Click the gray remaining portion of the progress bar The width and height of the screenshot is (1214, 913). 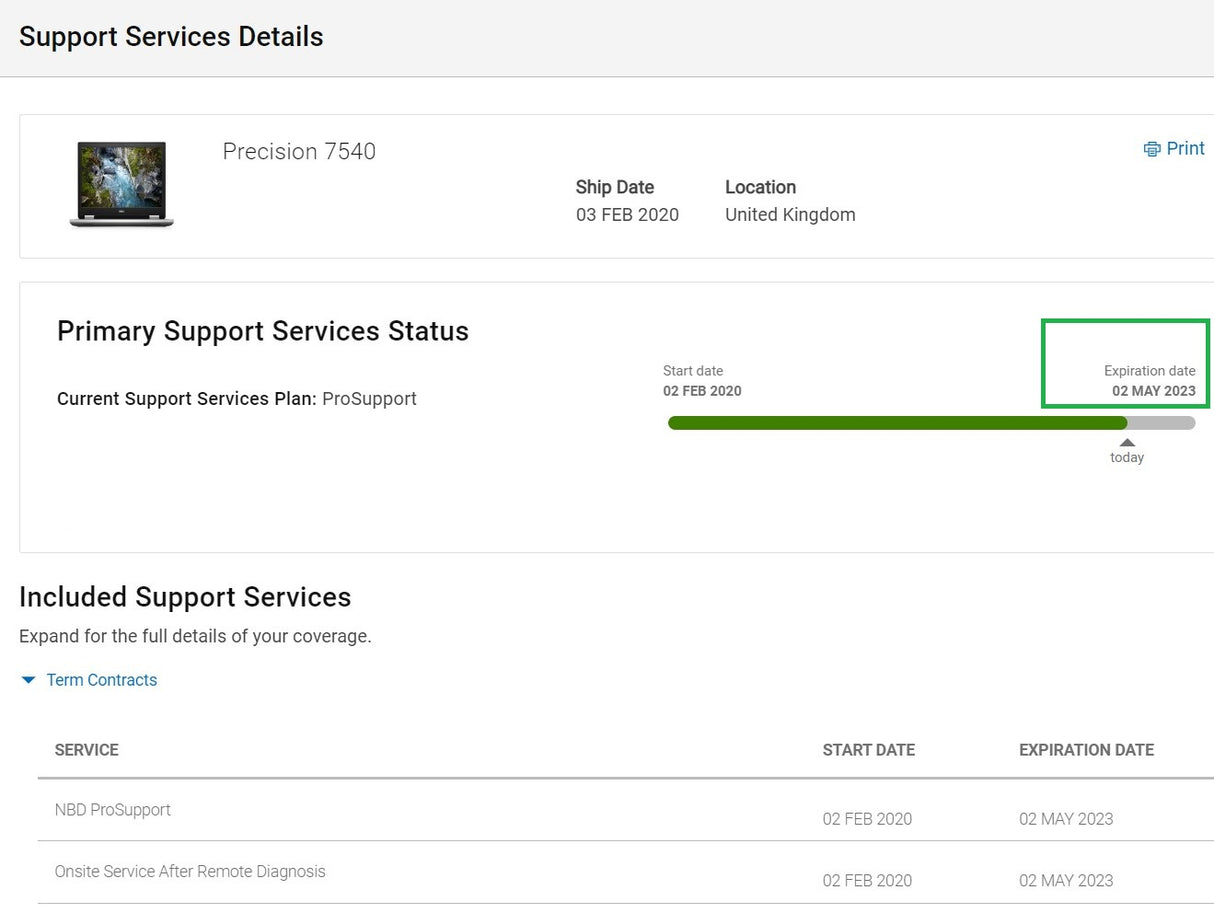1162,423
